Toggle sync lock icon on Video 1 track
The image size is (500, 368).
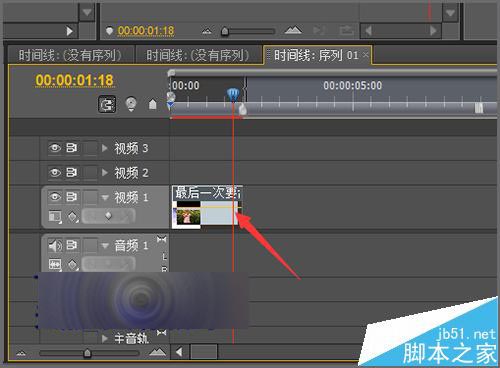coord(72,197)
